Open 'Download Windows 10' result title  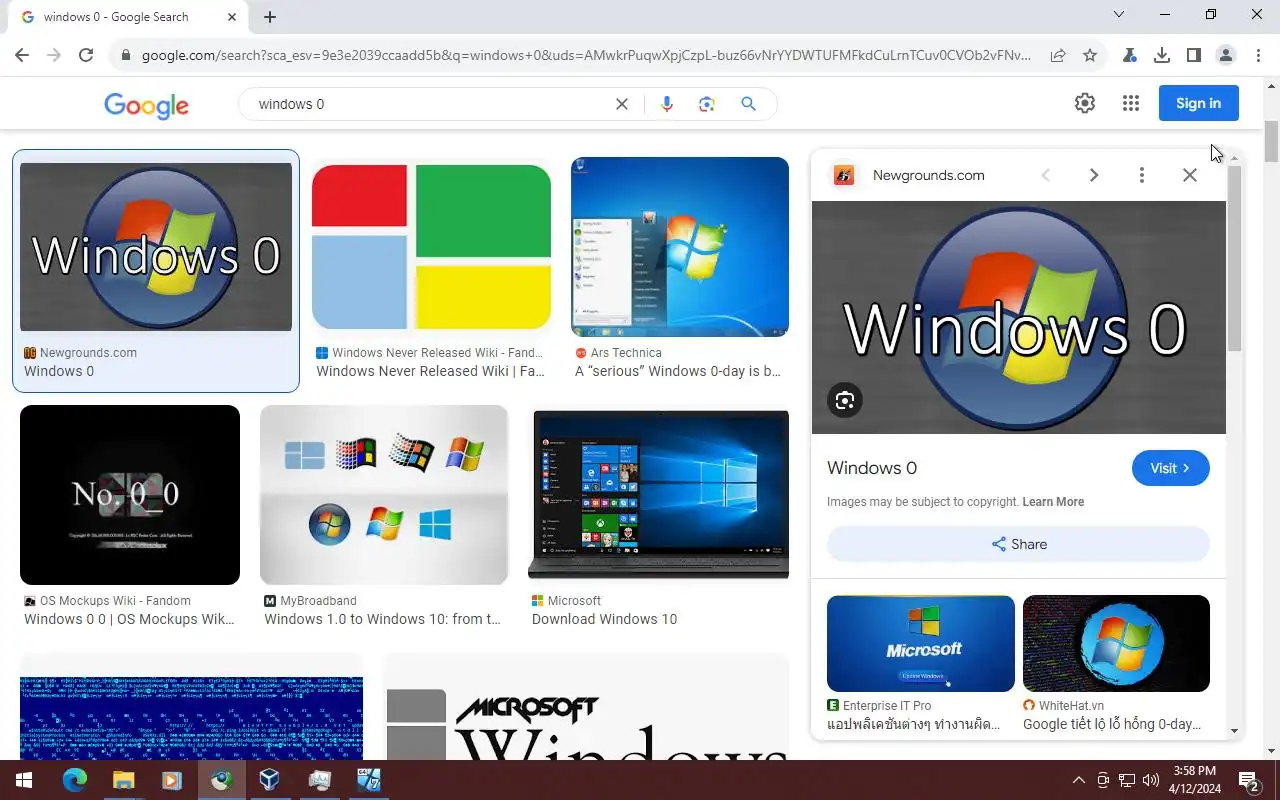click(605, 619)
